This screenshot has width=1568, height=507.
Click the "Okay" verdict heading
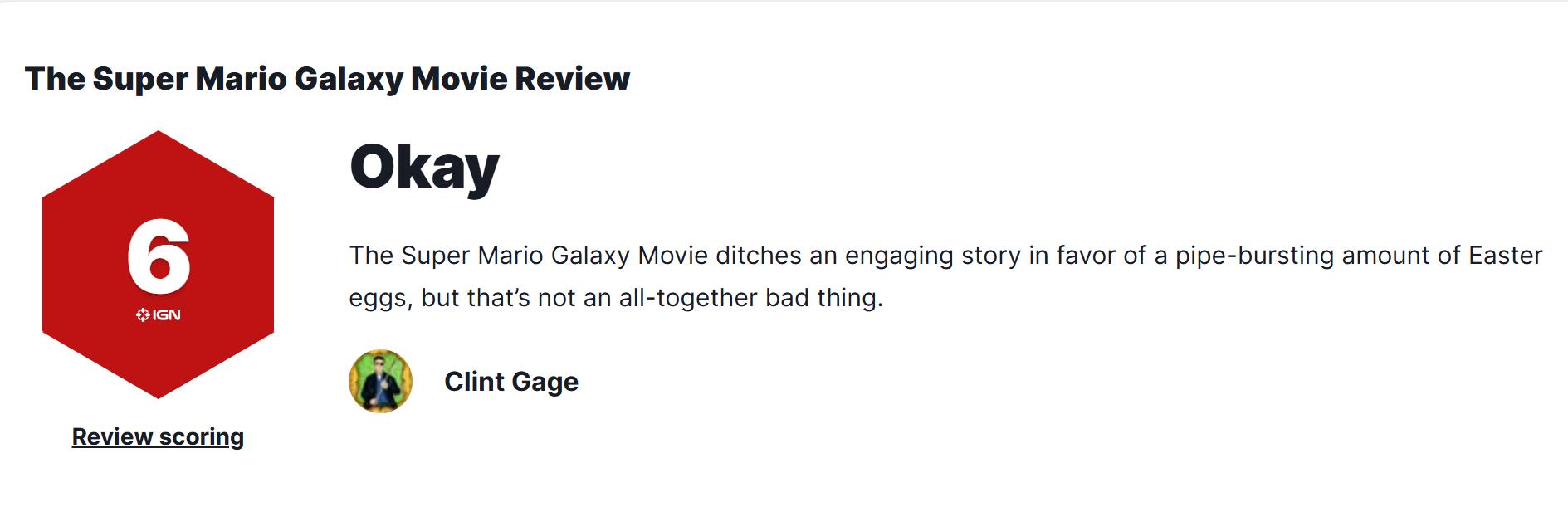424,168
